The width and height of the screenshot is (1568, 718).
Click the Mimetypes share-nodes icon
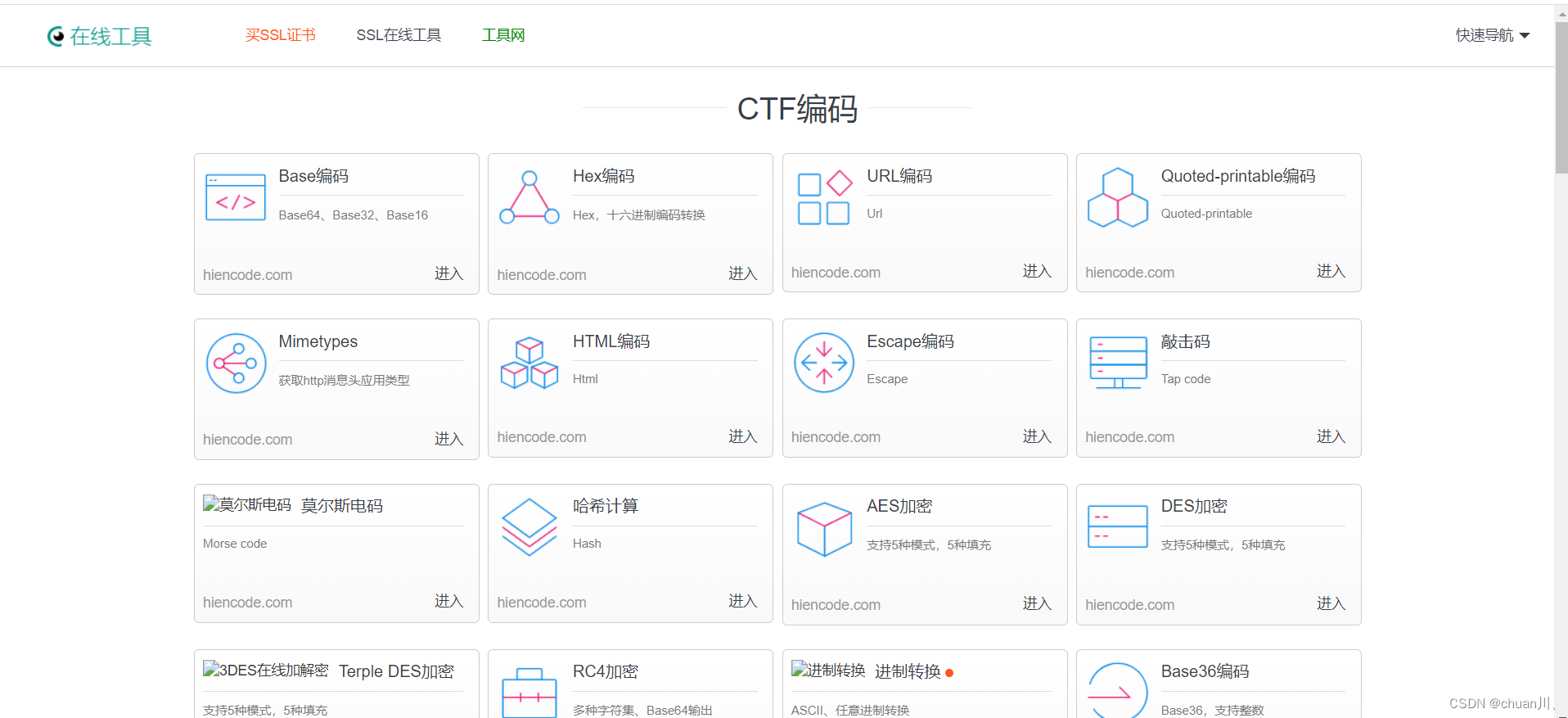tap(236, 363)
